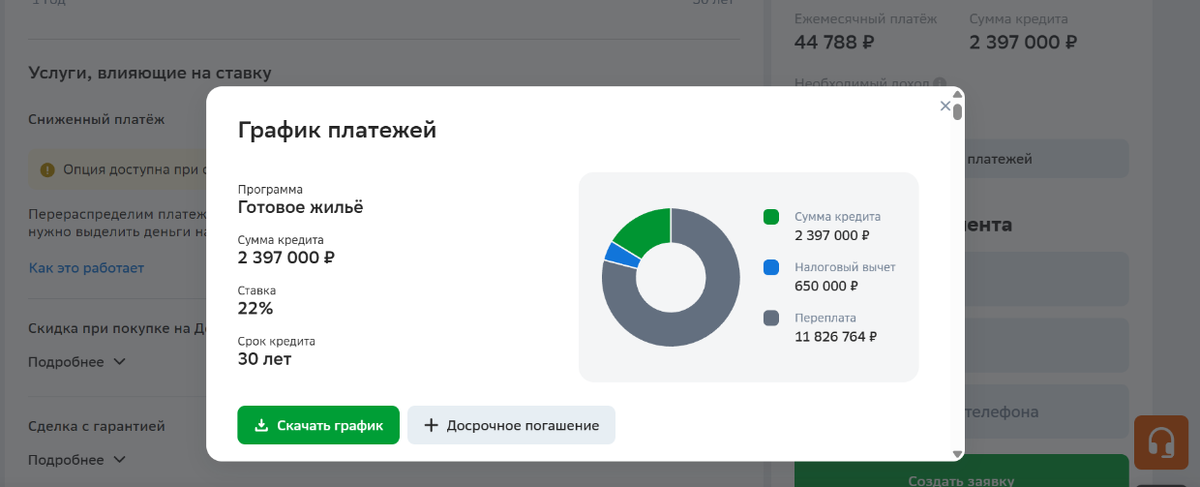Expand Подробнее under Скидка при покупке
Image resolution: width=1200 pixels, height=487 pixels.
click(77, 361)
